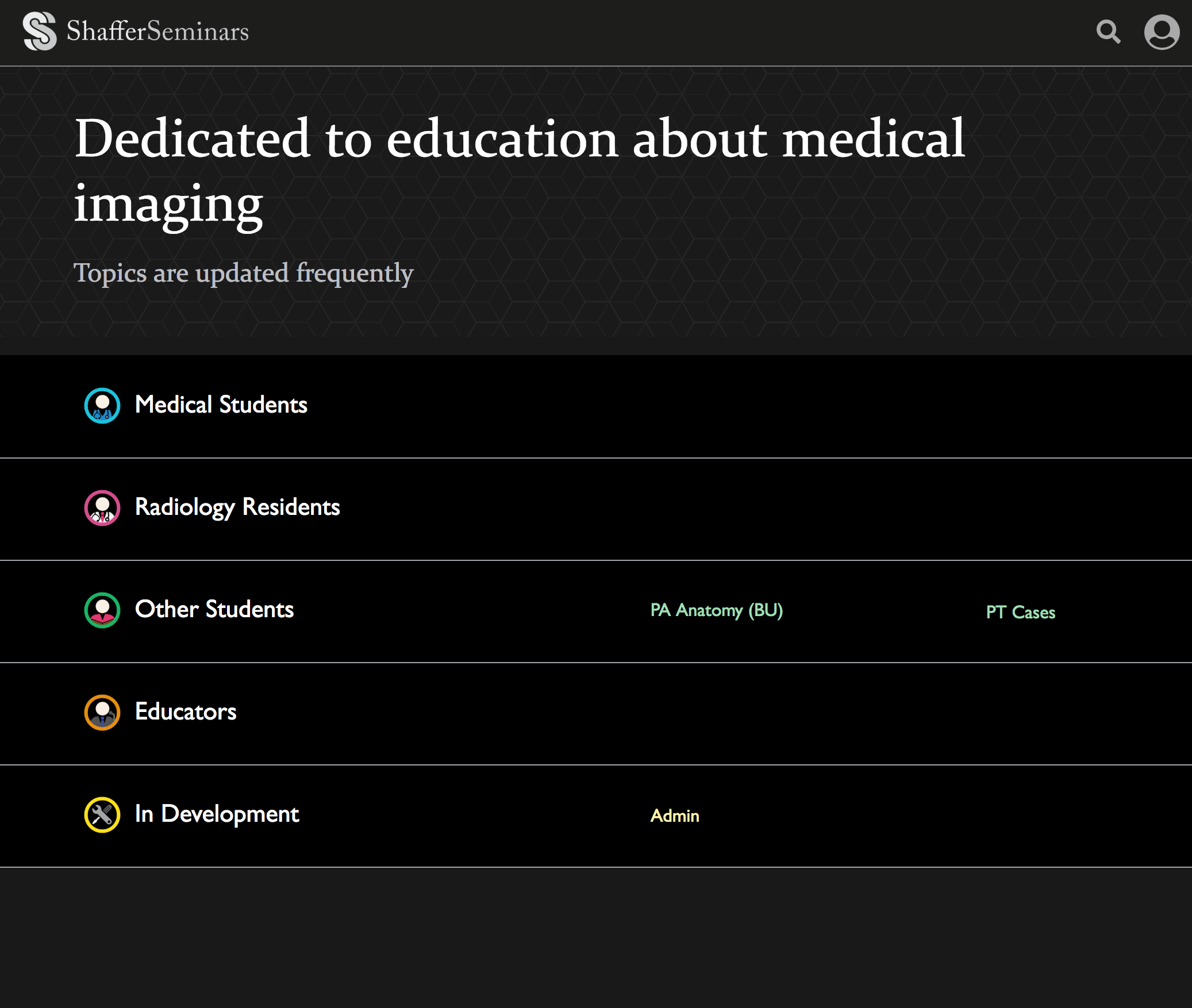
Task: Open the Radiology Residents section heading
Action: coord(237,507)
